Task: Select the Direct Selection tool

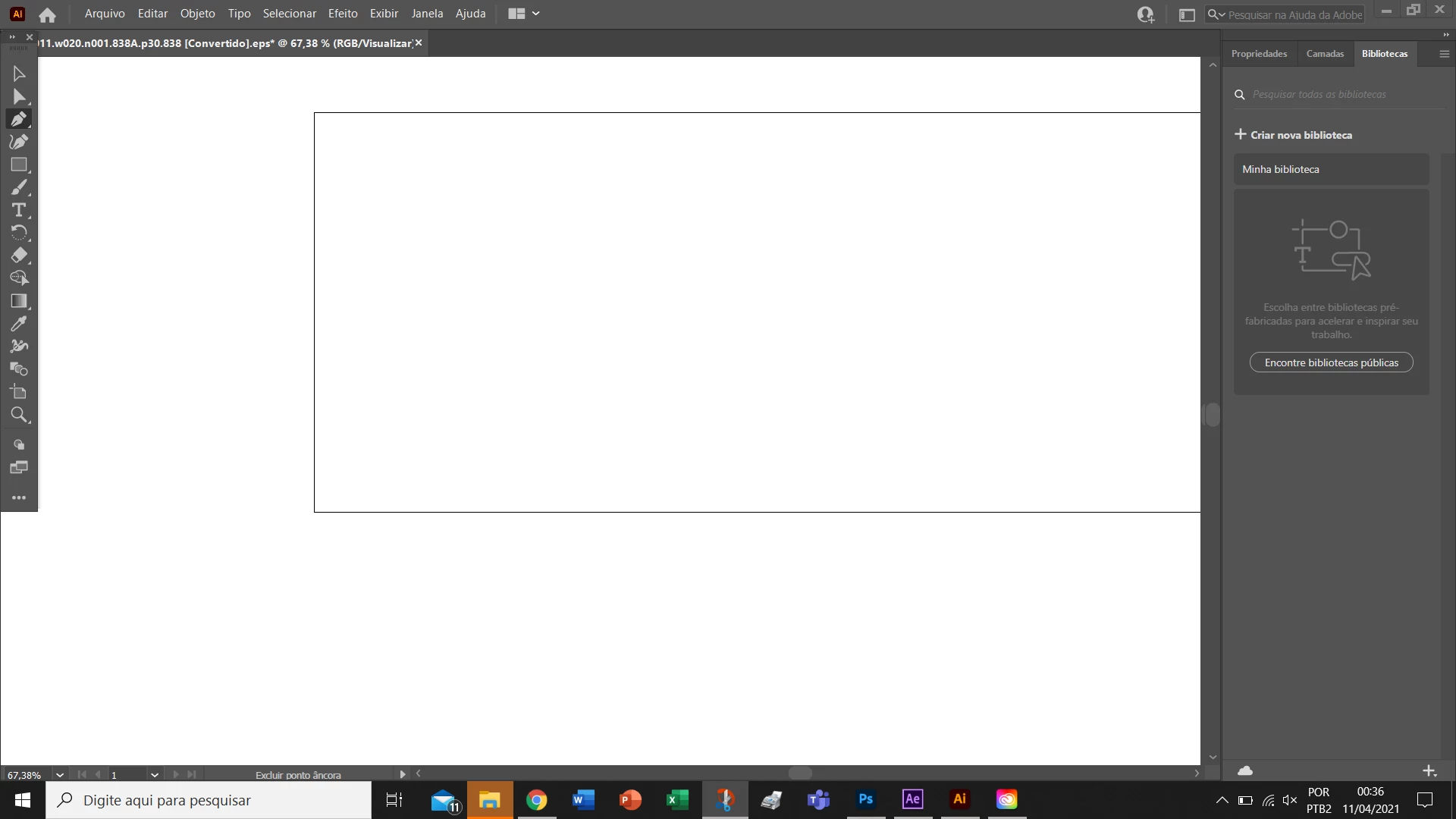Action: (x=19, y=96)
